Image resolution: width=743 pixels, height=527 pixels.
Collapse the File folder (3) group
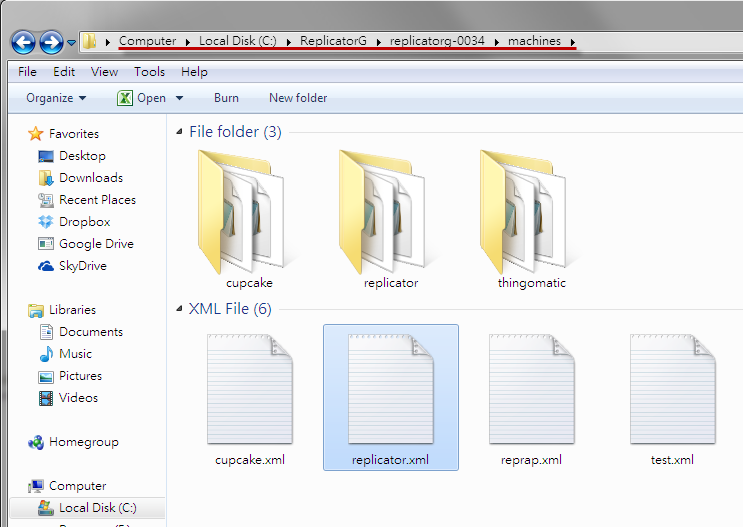coord(179,132)
